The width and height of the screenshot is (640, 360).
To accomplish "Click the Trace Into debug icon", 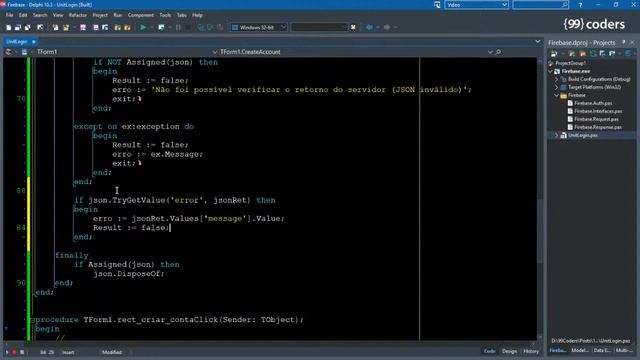I will coord(201,27).
